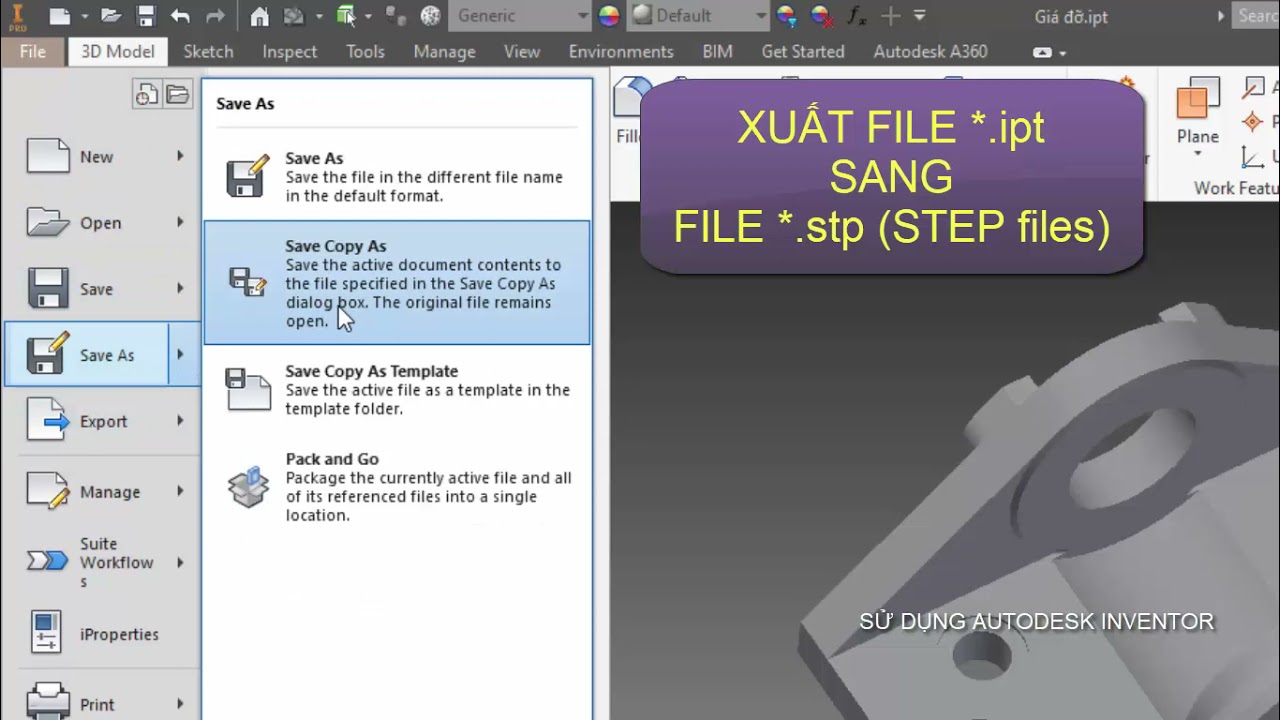Viewport: 1280px width, 720px height.
Task: Expand the Suite Workflows submenu arrow
Action: coord(181,563)
